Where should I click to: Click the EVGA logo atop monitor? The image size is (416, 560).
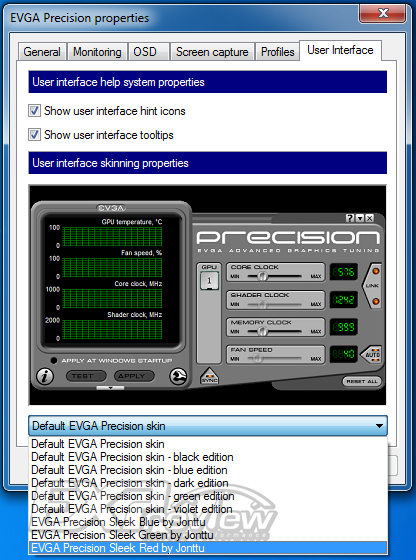(111, 208)
